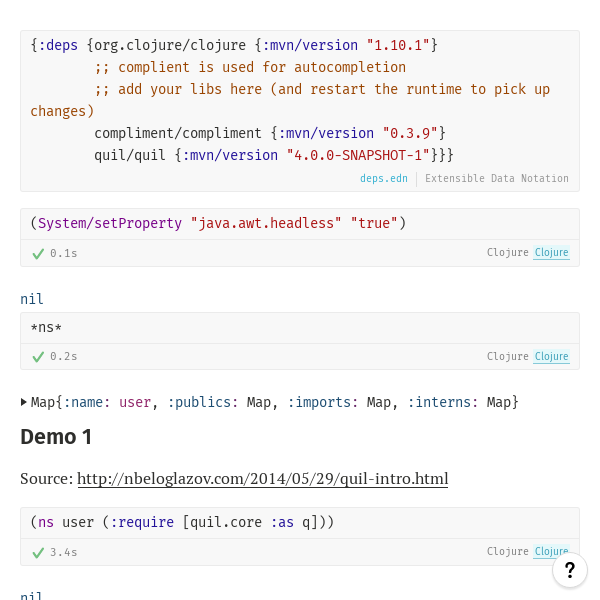Expand the :imports Map value
This screenshot has width=600, height=600.
(379, 402)
